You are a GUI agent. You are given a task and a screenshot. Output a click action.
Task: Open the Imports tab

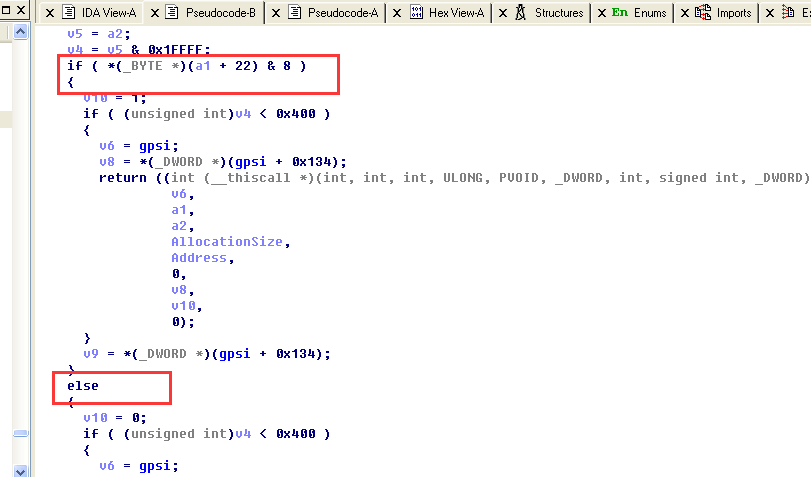tap(733, 13)
